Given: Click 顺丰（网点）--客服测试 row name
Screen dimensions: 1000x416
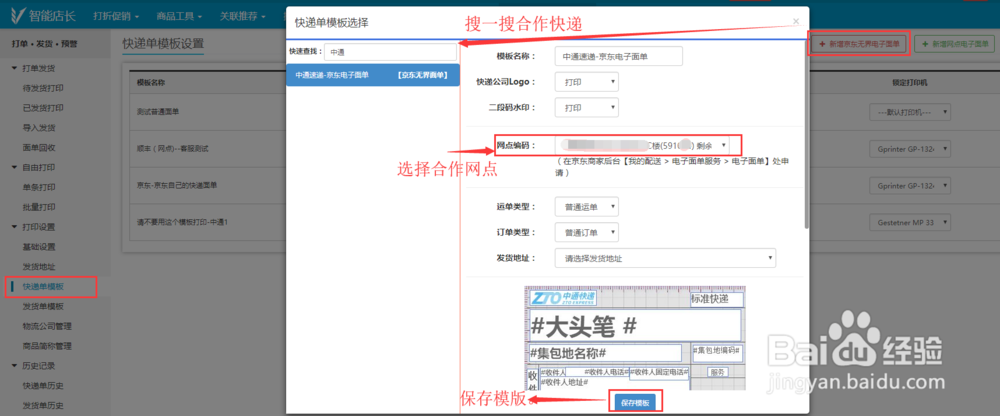Looking at the screenshot, I should [173, 149].
